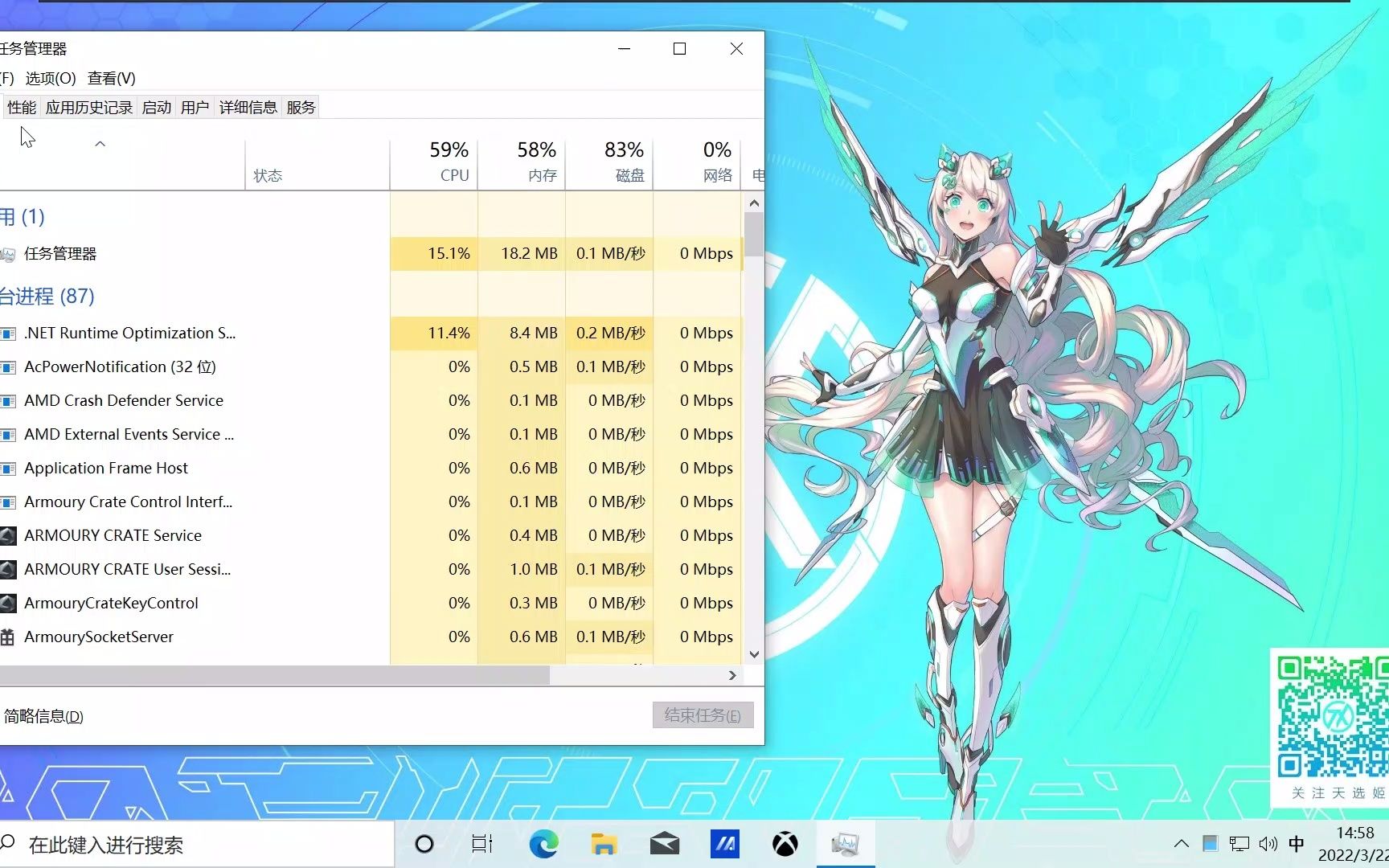Click 8.4 MB memory value of .NET Runtime
1389x868 pixels.
coord(533,333)
